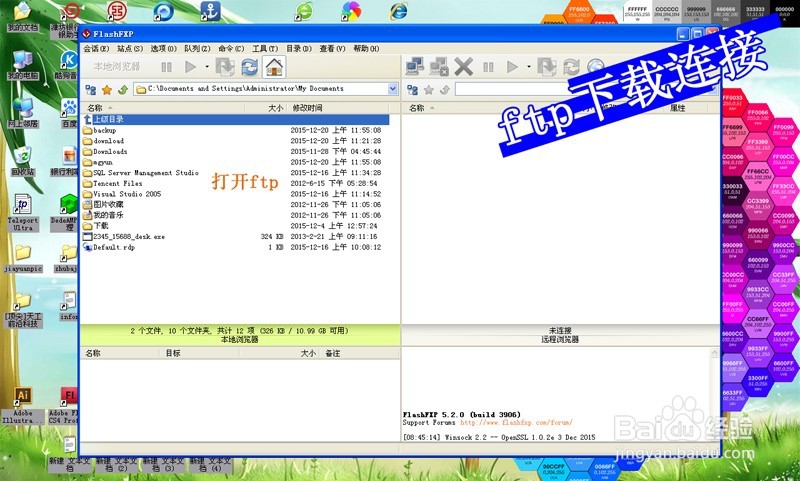Click the 本地浏览器 toolbar label

click(x=117, y=66)
